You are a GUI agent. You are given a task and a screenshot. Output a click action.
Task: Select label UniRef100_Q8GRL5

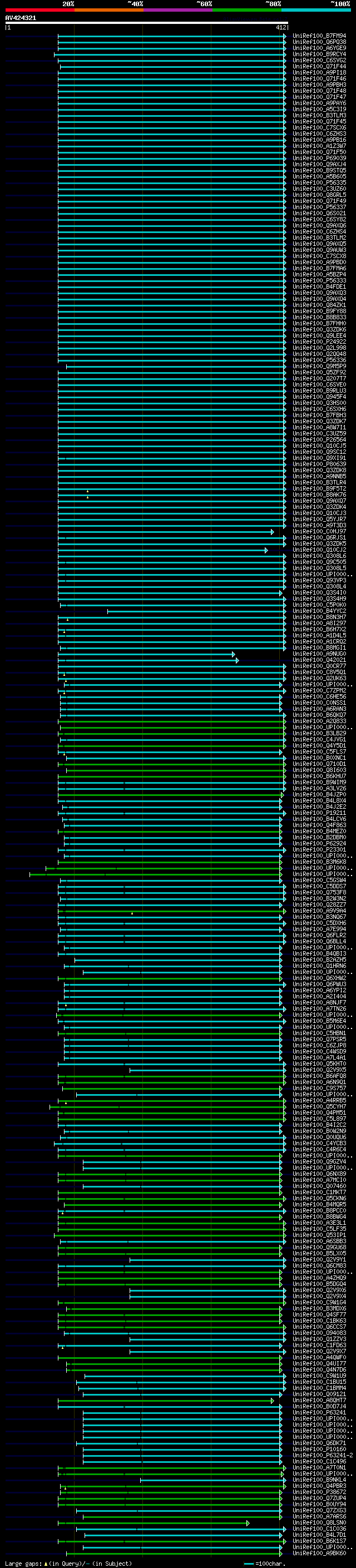(319, 195)
